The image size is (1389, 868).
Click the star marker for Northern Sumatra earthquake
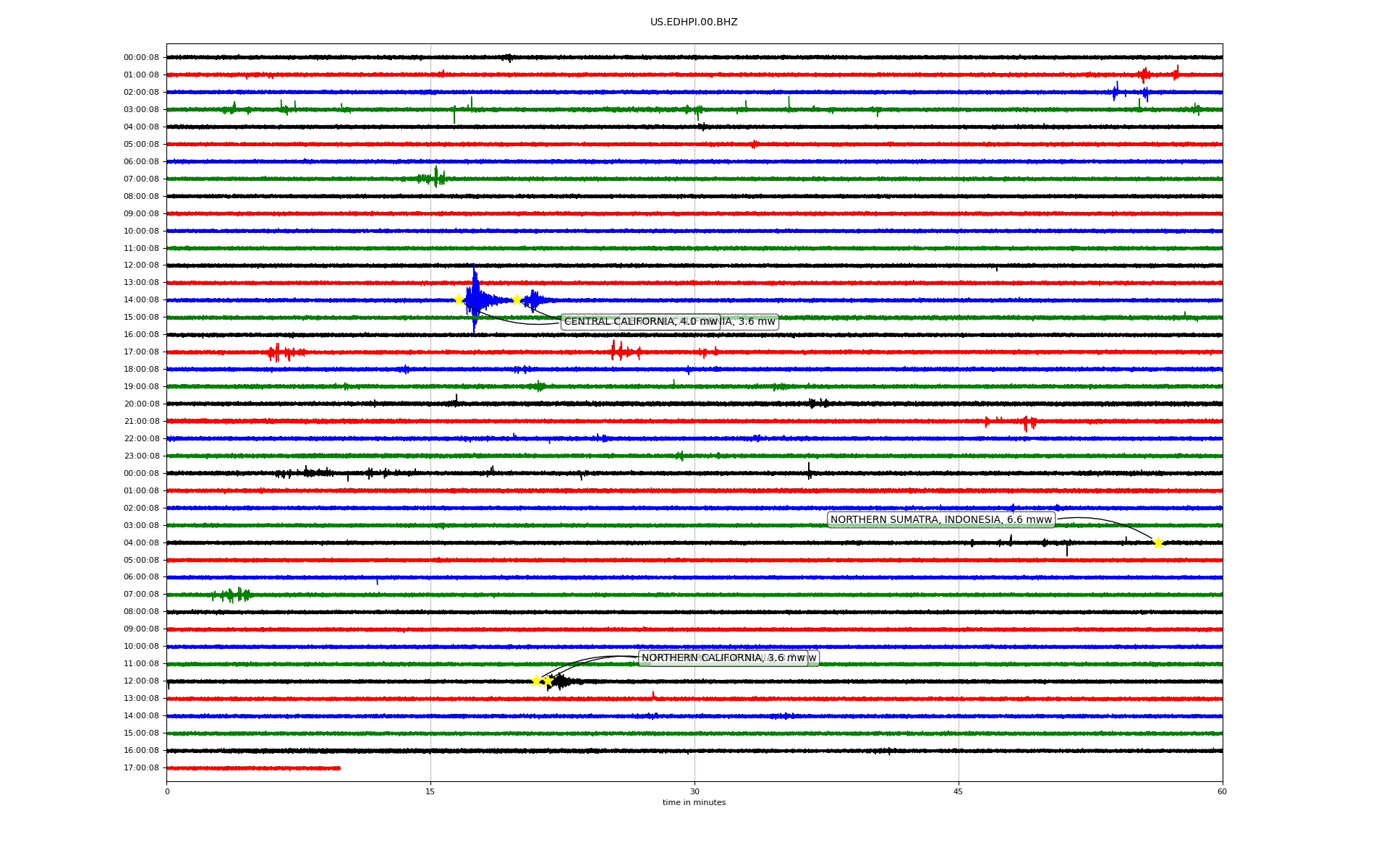point(1158,543)
